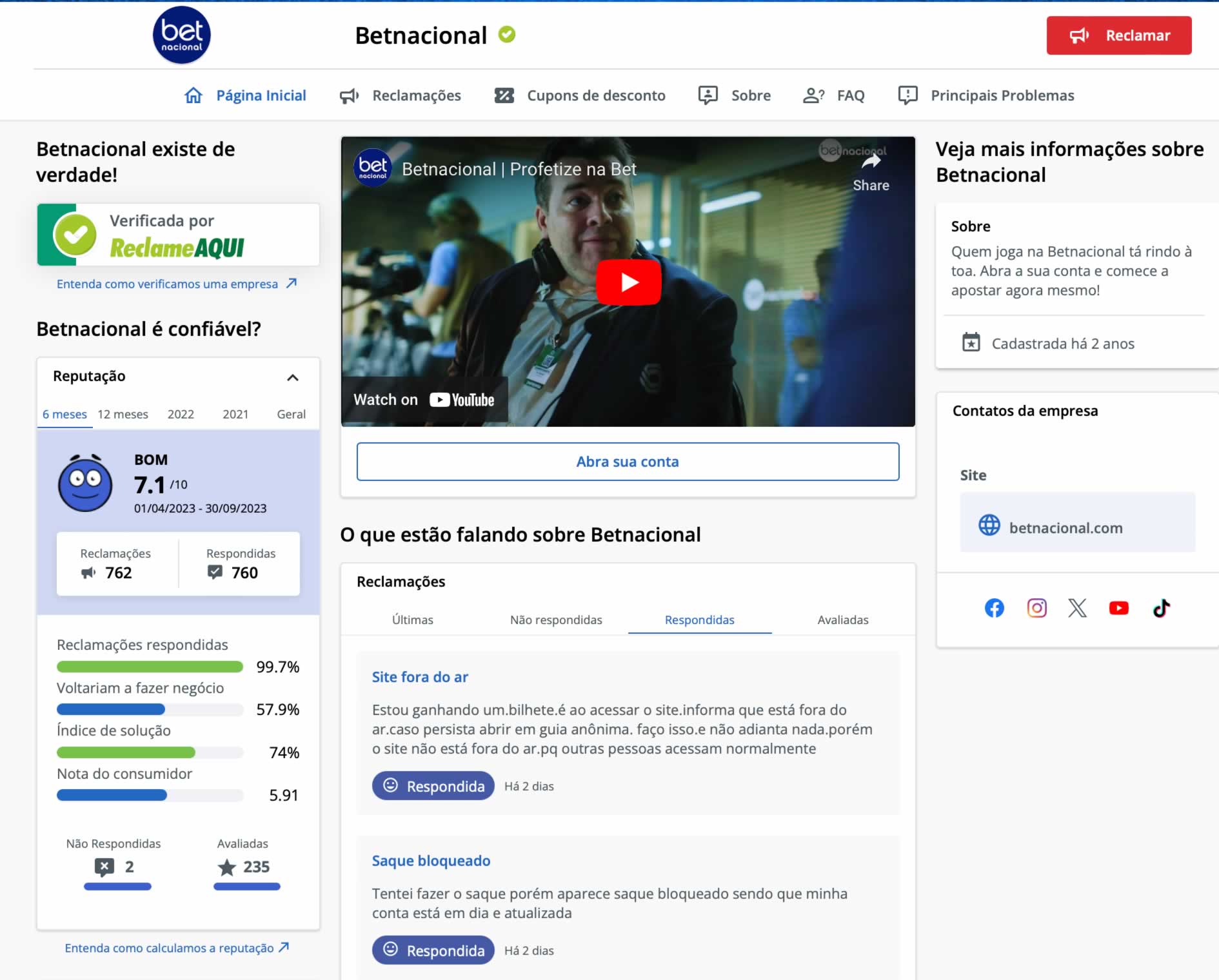1219x980 pixels.
Task: Select the 2022 reputation period
Action: [181, 414]
